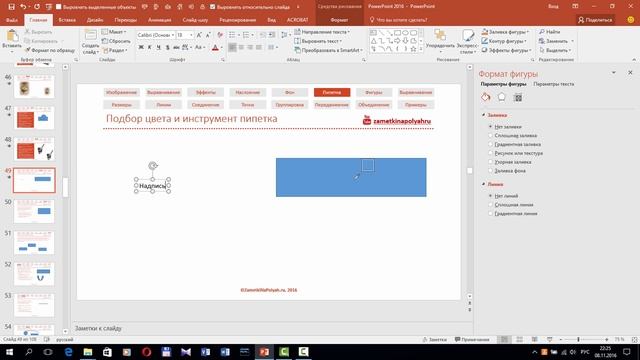
Task: Switch to the Дизайн ribbon tab
Action: tap(95, 20)
